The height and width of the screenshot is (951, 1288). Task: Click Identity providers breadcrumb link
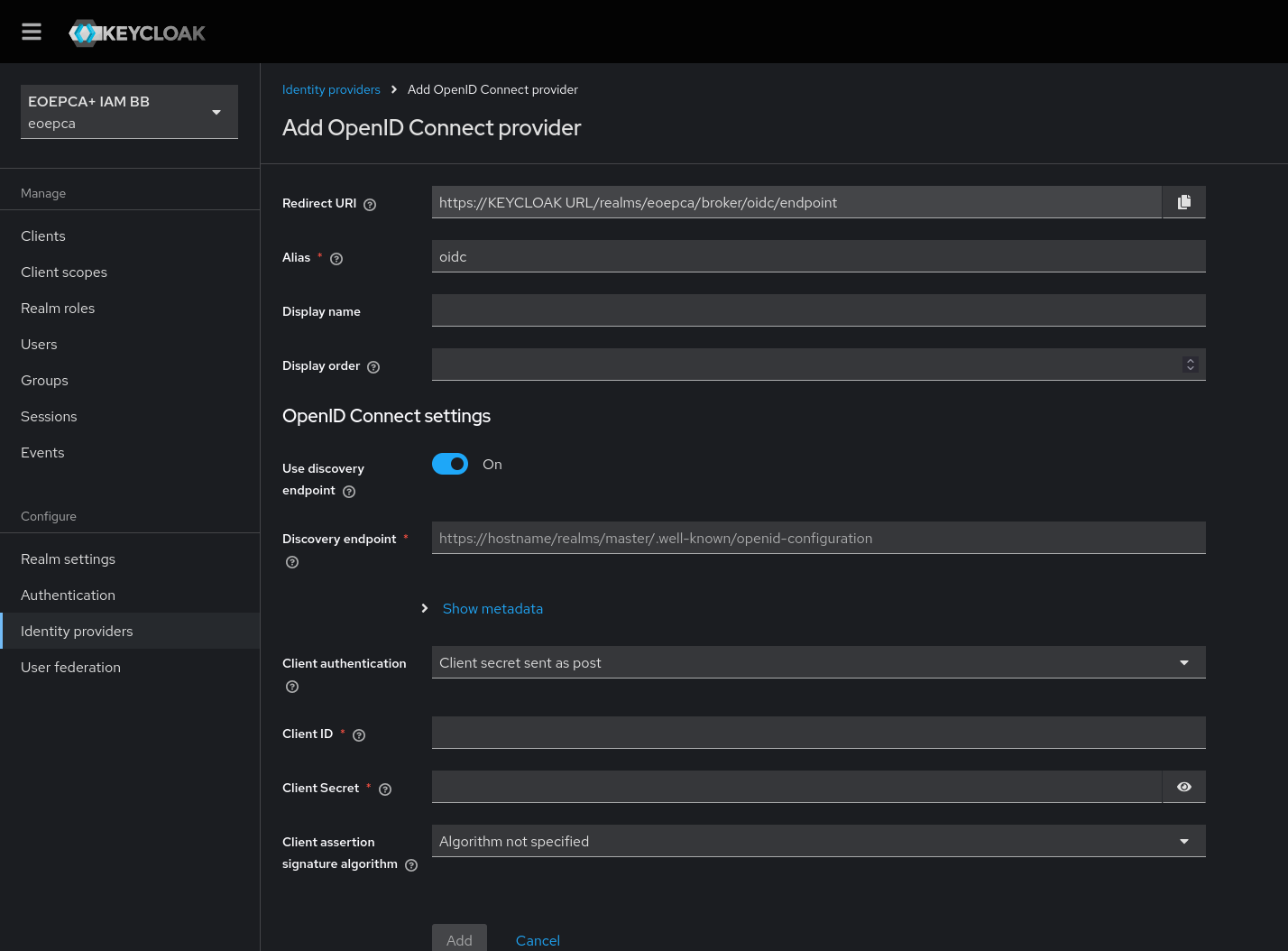tap(331, 89)
